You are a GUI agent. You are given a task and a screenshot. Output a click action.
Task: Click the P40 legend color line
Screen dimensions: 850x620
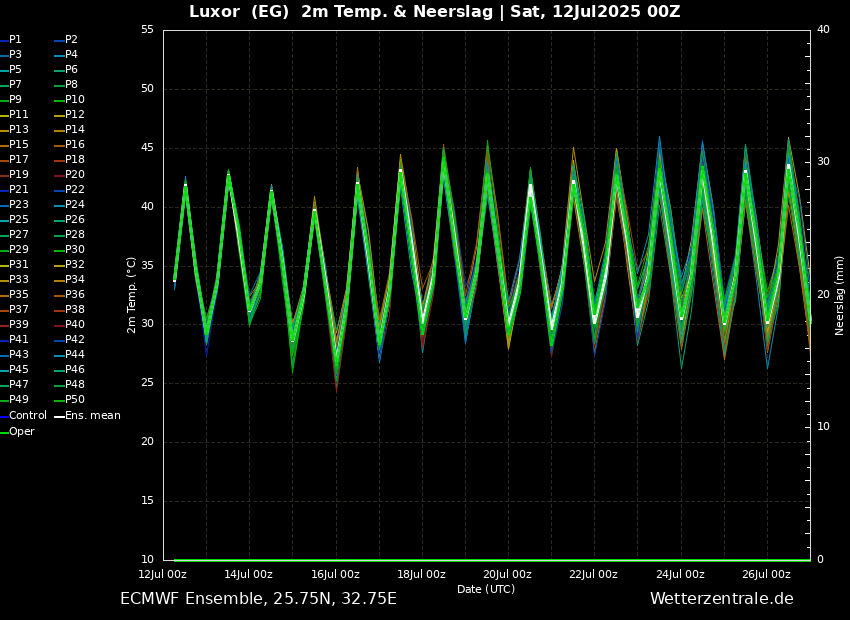[59, 325]
